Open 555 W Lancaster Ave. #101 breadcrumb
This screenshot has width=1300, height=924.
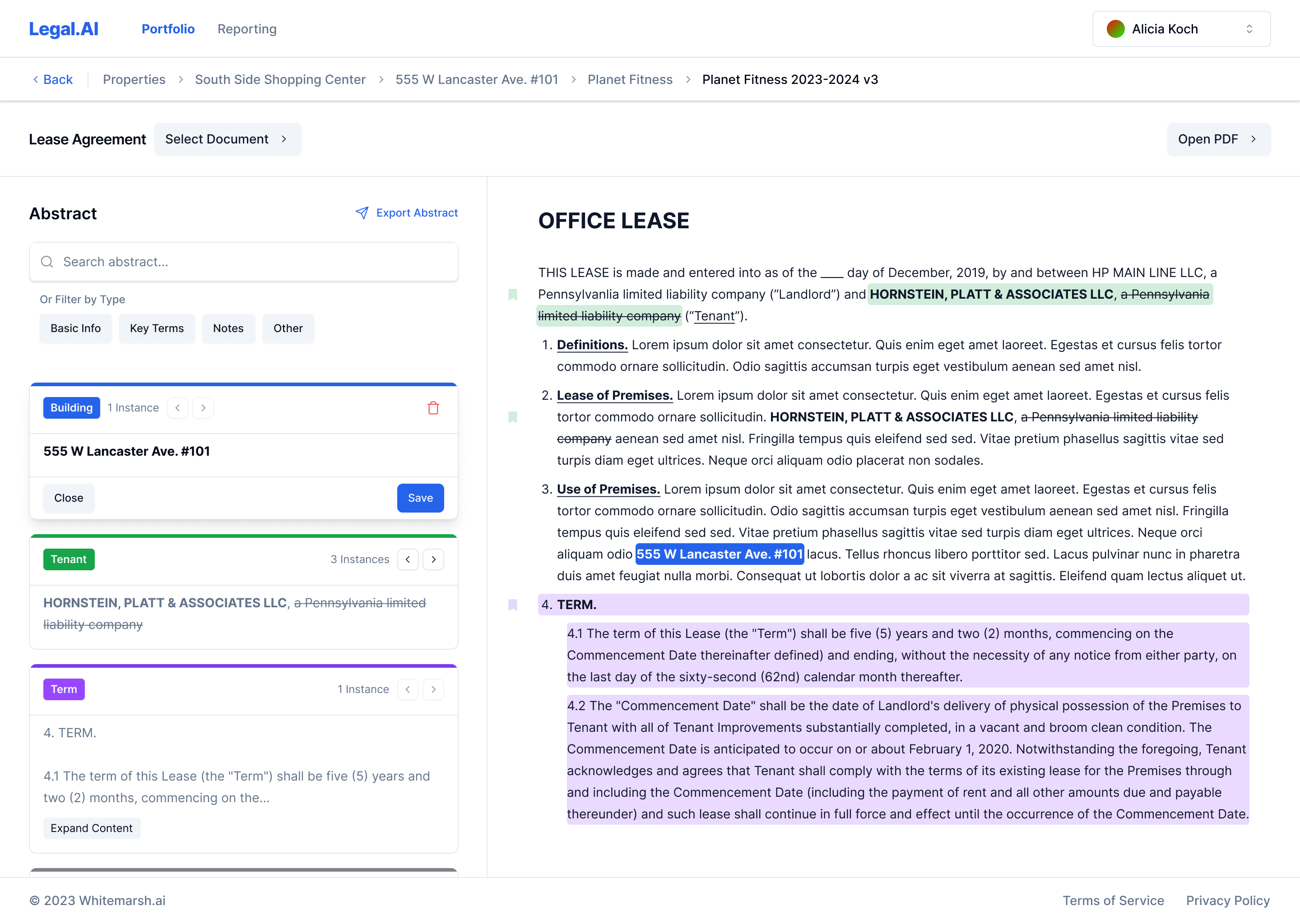476,80
